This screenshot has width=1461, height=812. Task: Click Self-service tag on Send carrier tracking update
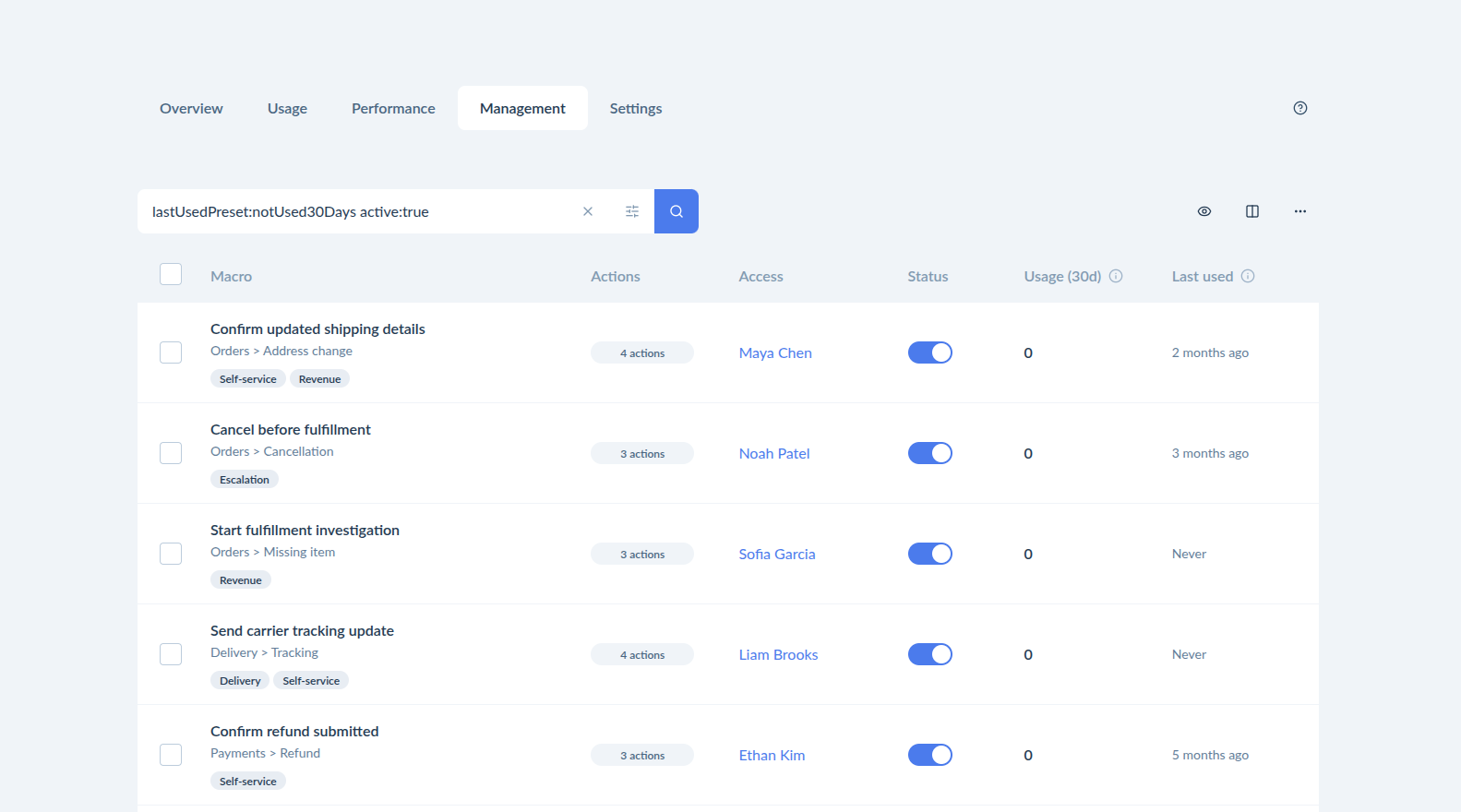[x=311, y=680]
